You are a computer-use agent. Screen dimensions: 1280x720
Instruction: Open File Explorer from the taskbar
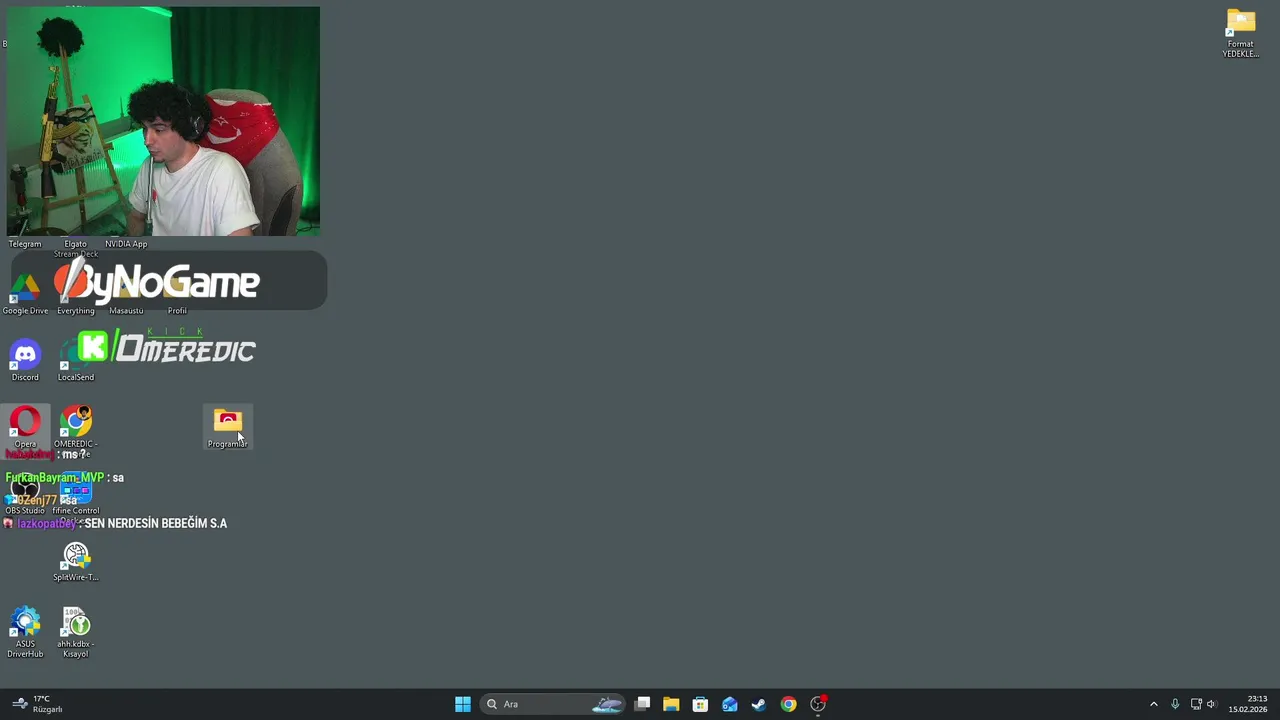pyautogui.click(x=671, y=704)
